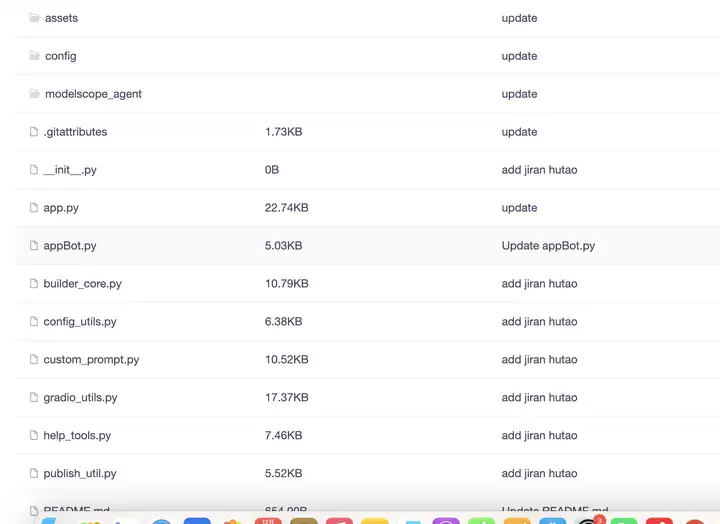
Task: Click 'add jiran hutao' commit for publish_util.py
Action: pyautogui.click(x=540, y=473)
